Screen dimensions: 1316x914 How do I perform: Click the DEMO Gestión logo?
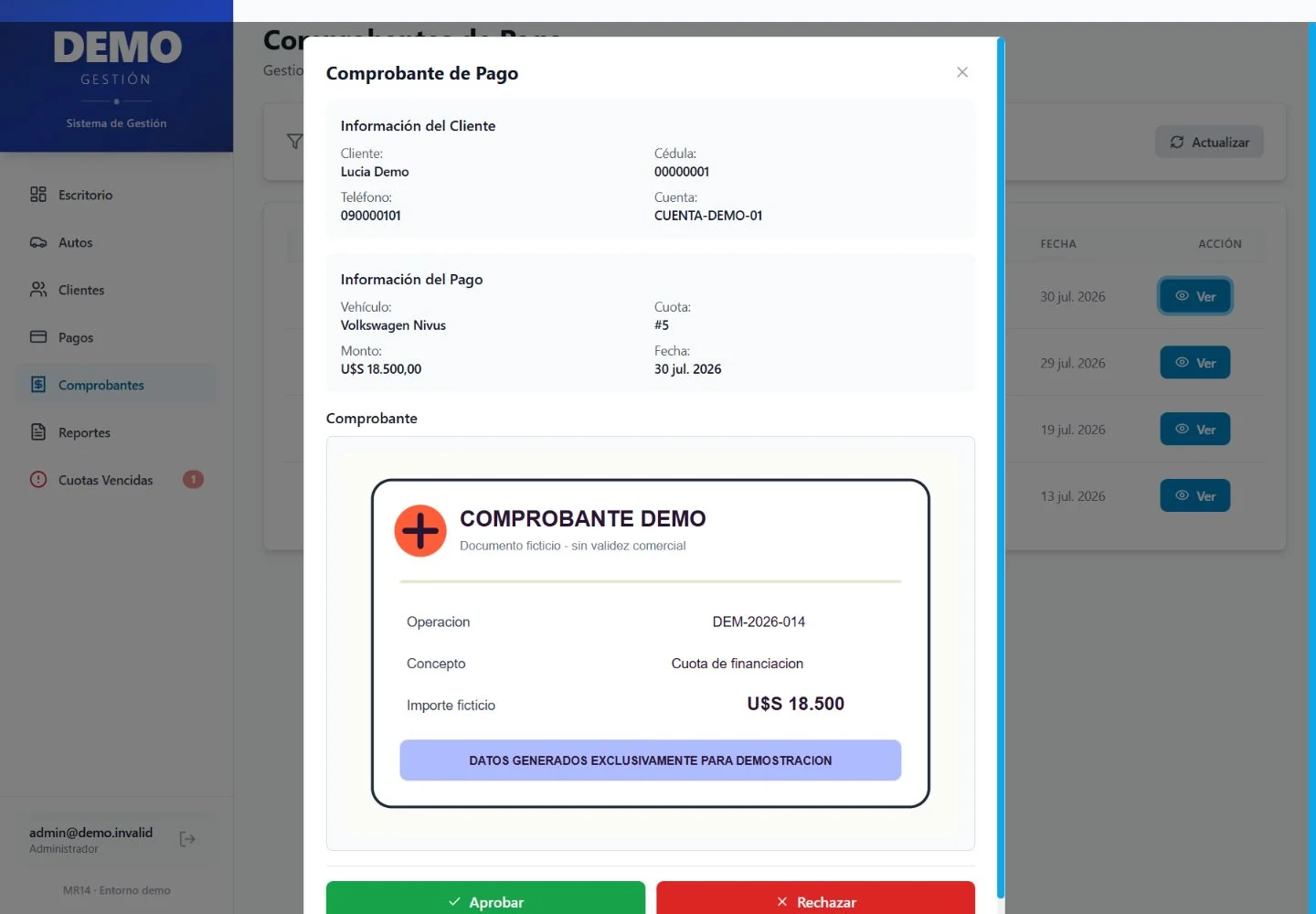tap(117, 57)
